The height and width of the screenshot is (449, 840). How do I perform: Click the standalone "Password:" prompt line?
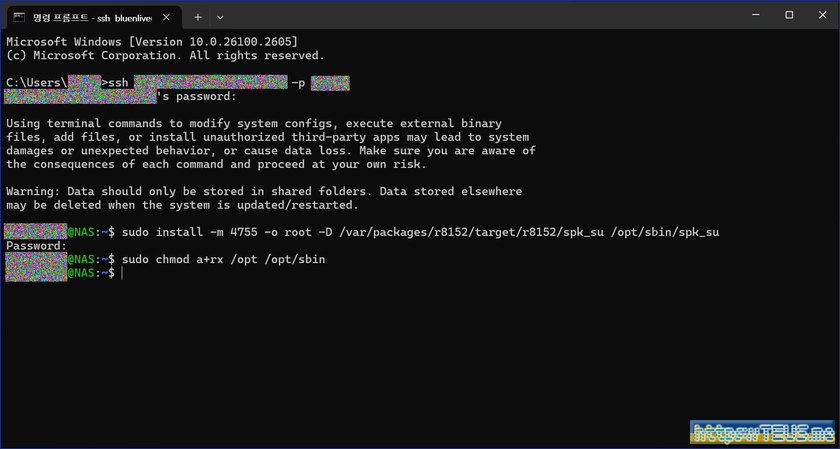coord(36,246)
